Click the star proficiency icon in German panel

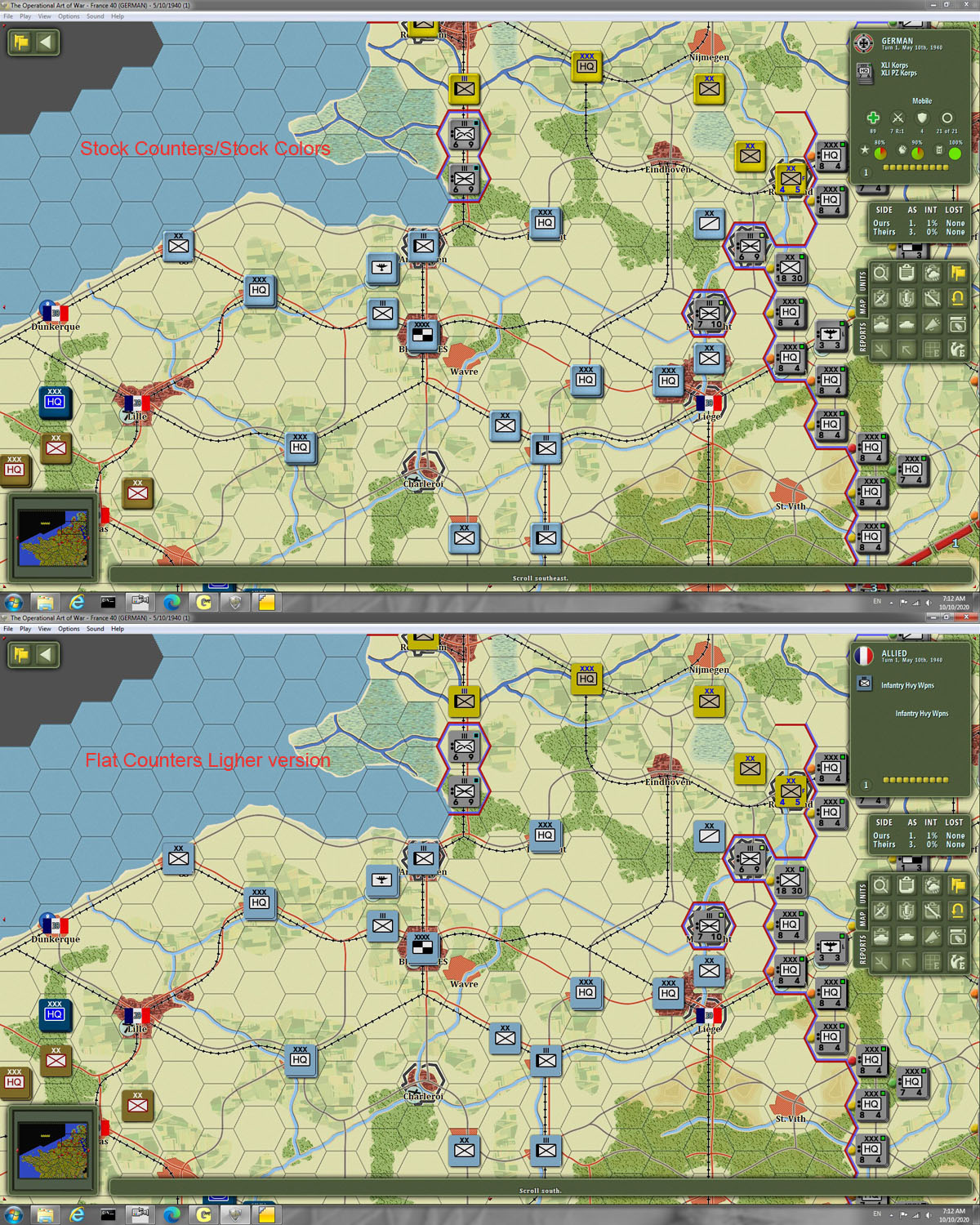tap(864, 150)
